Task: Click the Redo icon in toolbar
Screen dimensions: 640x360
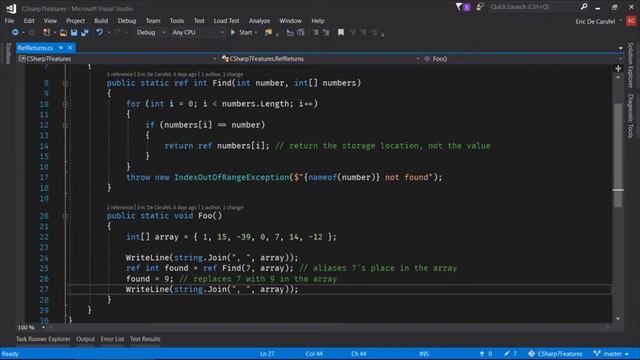Action: pyautogui.click(x=118, y=32)
